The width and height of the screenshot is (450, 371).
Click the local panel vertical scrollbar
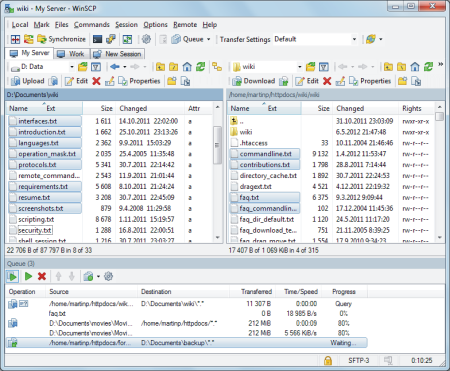pyautogui.click(x=218, y=145)
